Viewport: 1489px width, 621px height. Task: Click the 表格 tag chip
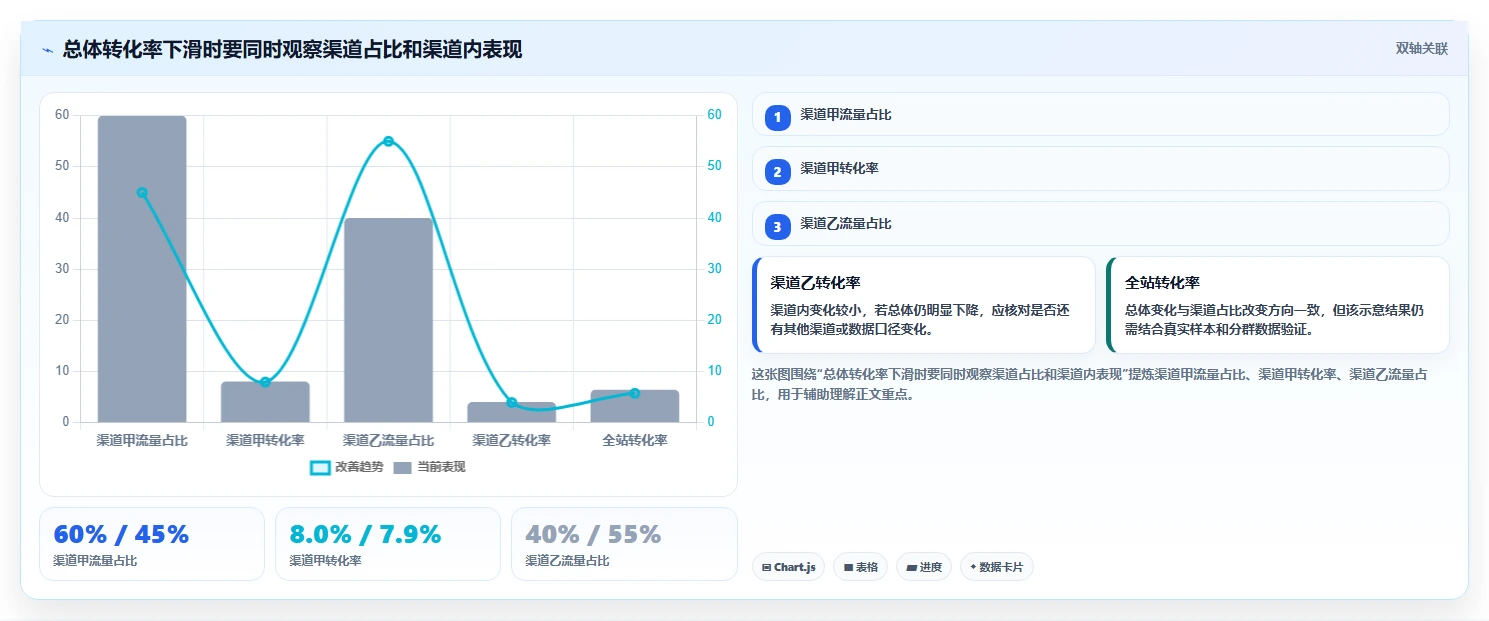[x=860, y=567]
